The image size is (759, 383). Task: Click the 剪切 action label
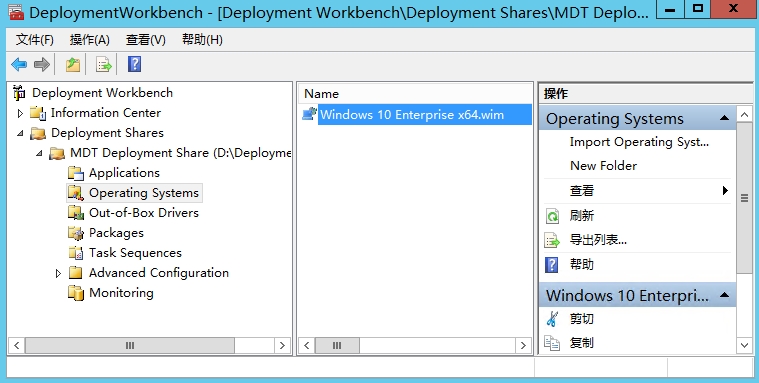(x=582, y=319)
